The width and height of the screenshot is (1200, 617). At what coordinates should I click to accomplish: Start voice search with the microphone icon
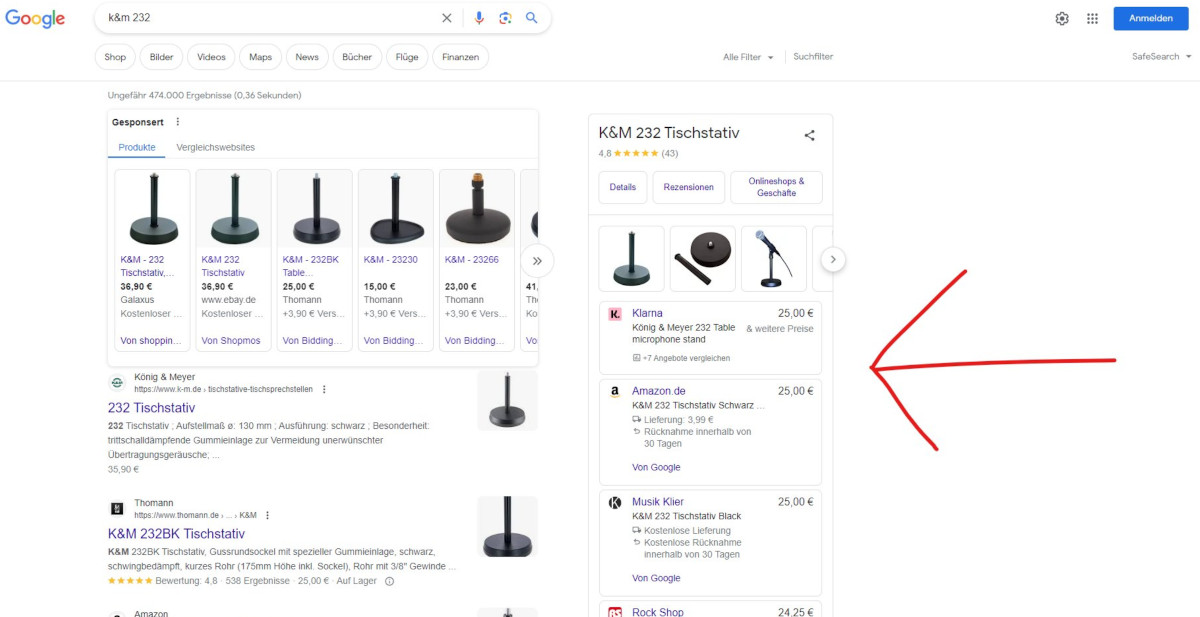point(479,18)
